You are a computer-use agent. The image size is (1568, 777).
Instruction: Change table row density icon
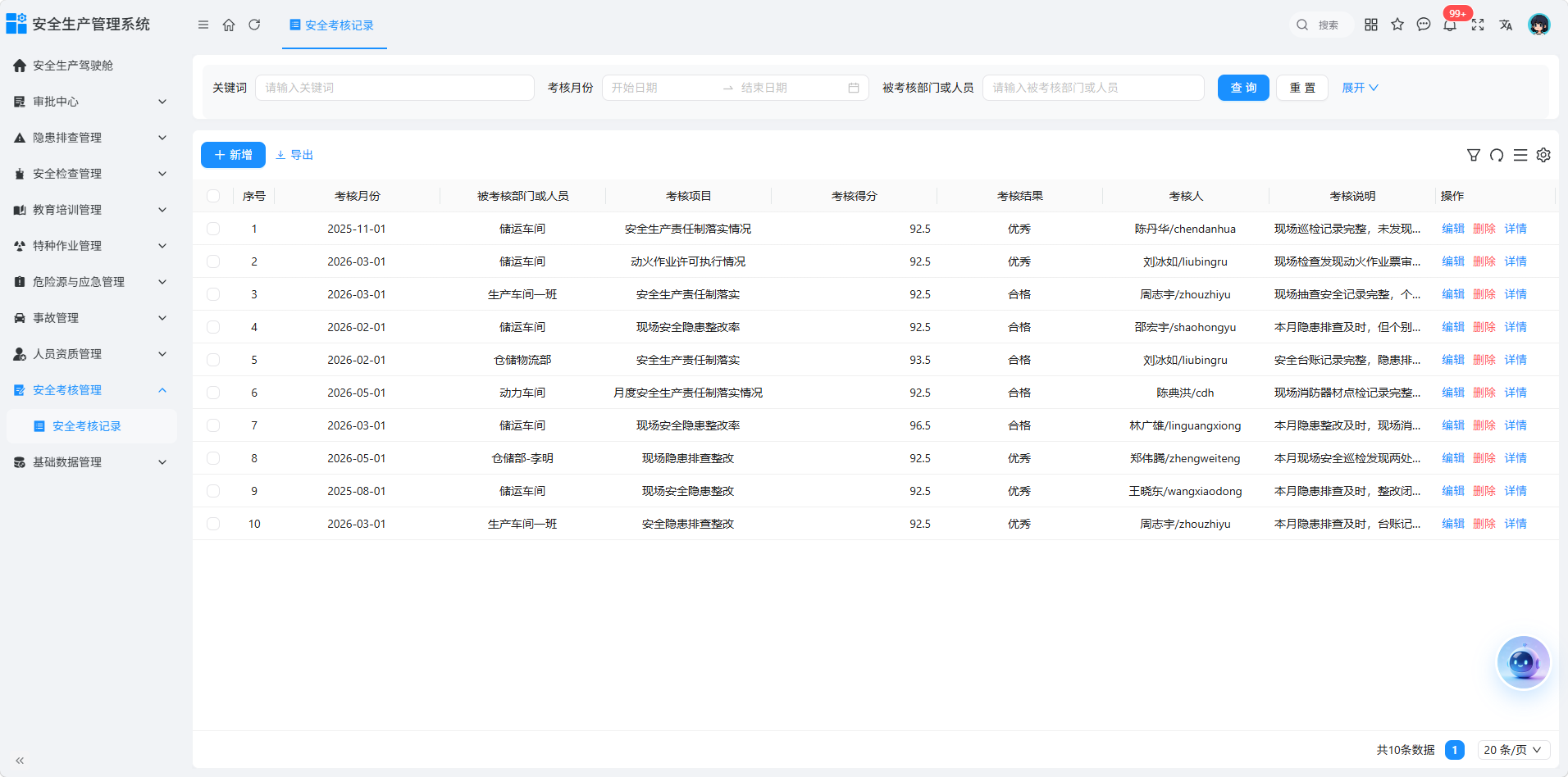pos(1520,155)
